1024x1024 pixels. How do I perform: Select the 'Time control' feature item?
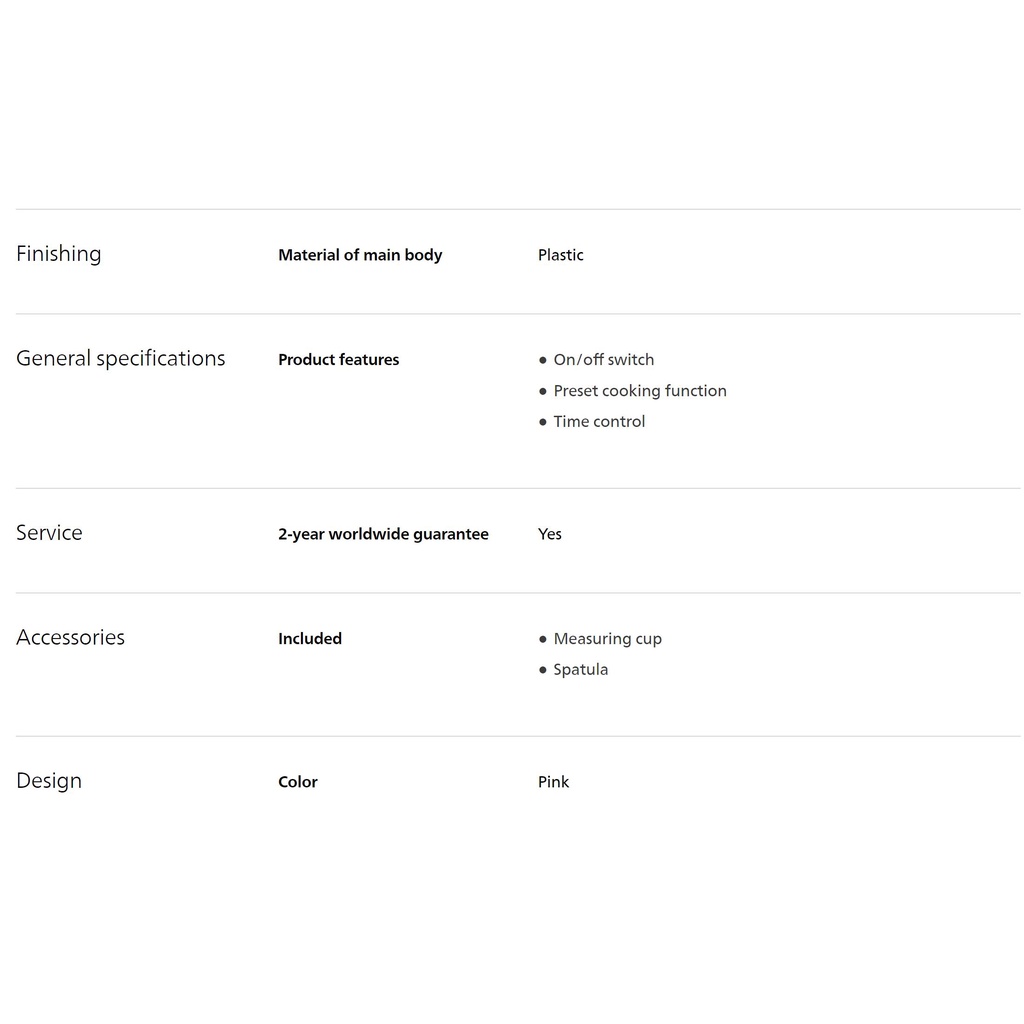[599, 422]
